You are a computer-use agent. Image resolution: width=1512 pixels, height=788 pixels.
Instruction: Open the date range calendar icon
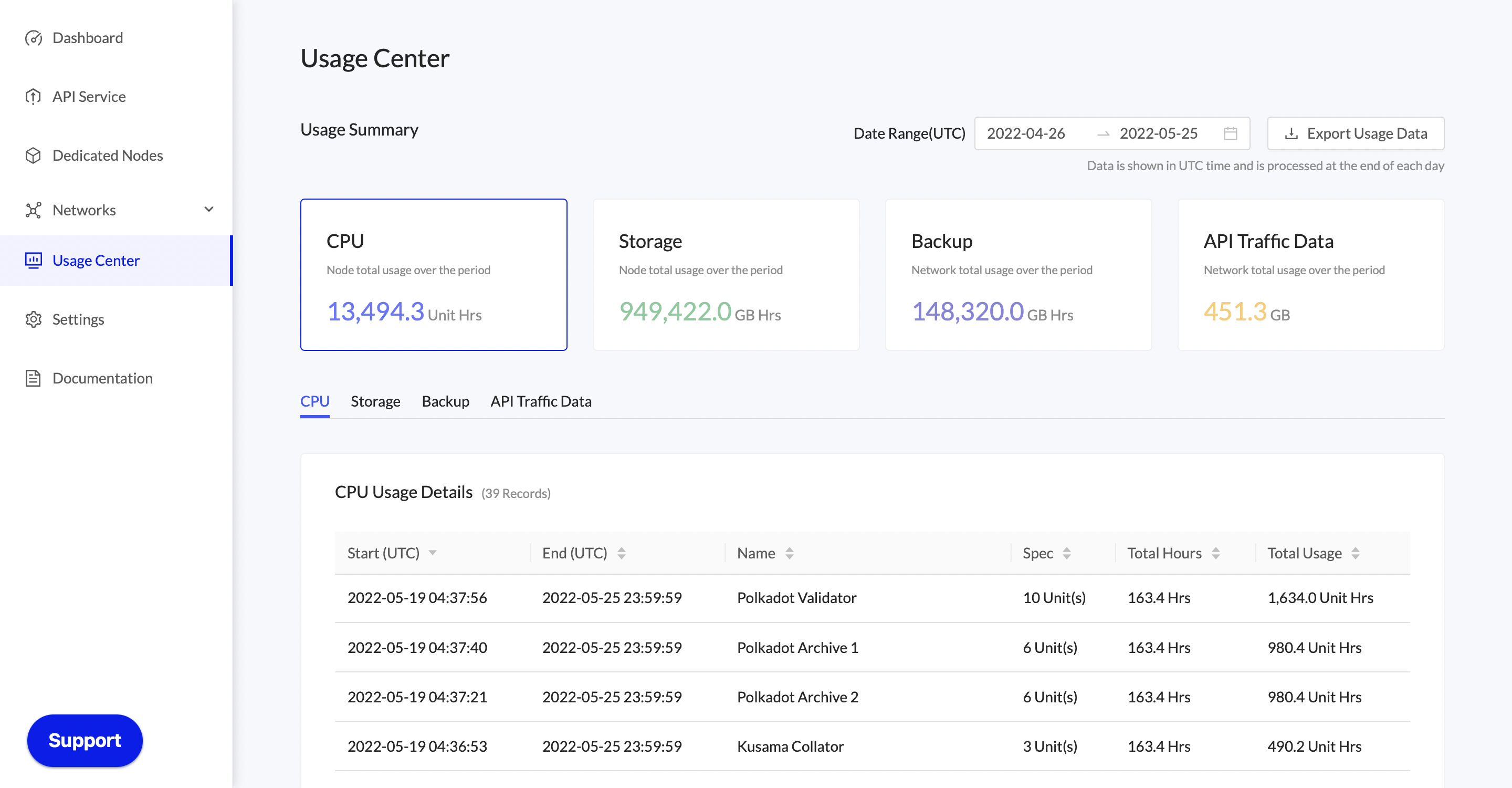tap(1230, 133)
